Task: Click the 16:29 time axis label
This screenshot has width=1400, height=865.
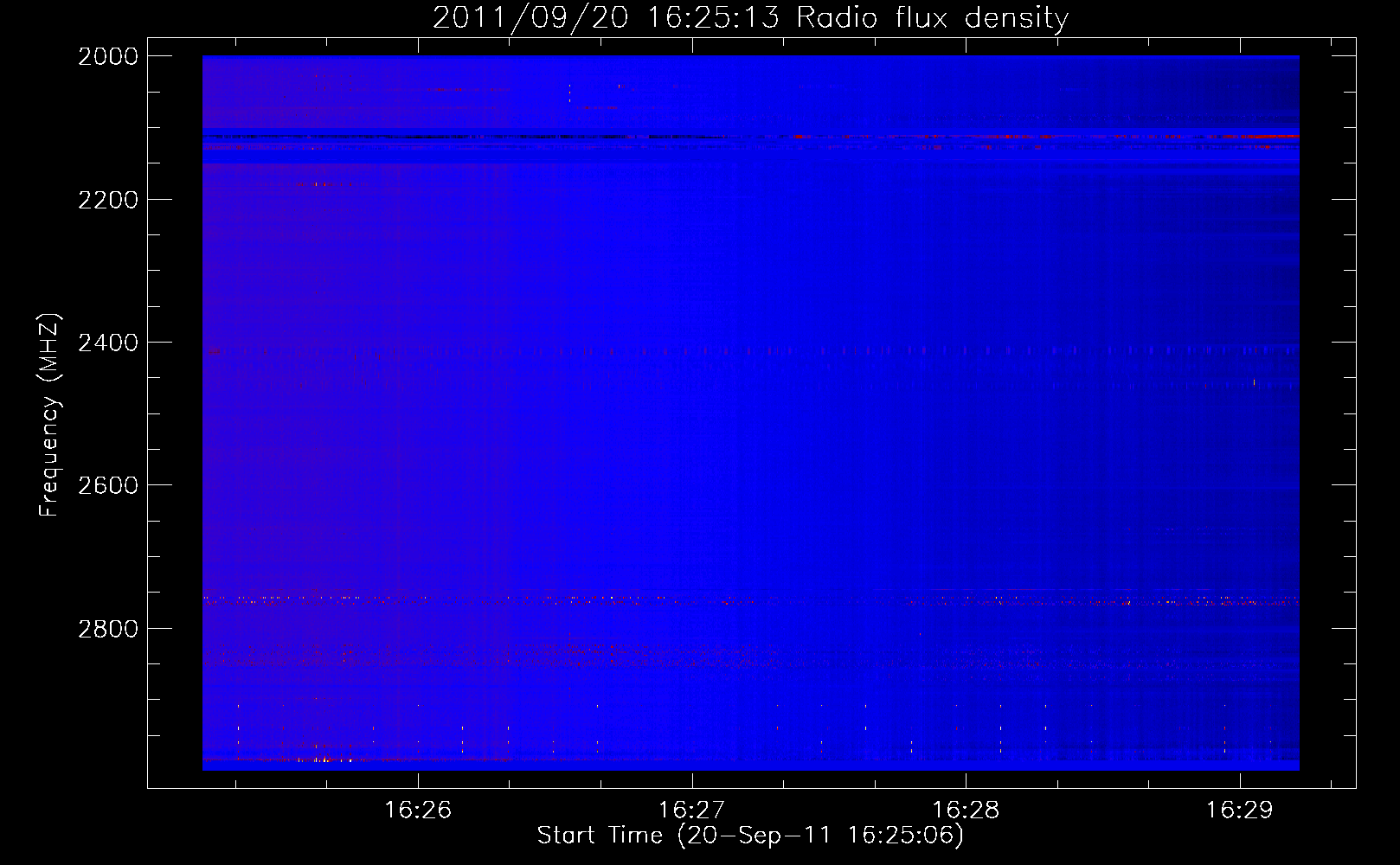Action: tap(1239, 810)
